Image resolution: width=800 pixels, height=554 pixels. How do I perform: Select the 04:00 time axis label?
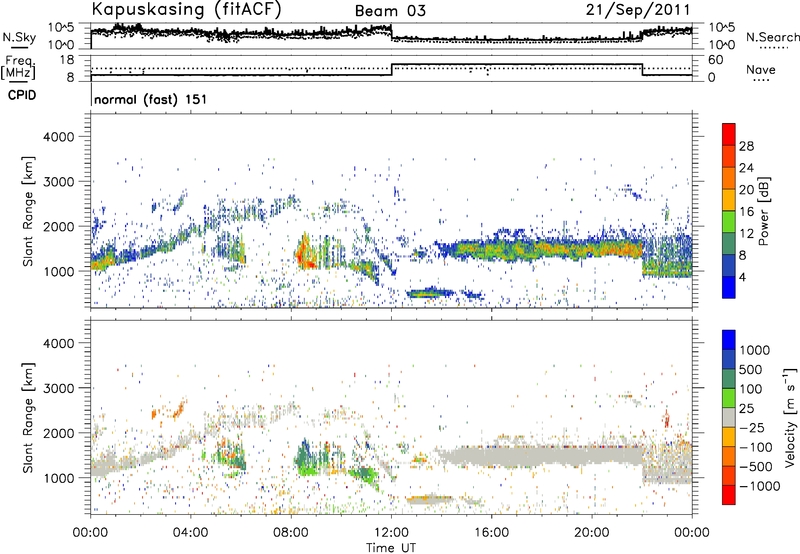click(191, 533)
